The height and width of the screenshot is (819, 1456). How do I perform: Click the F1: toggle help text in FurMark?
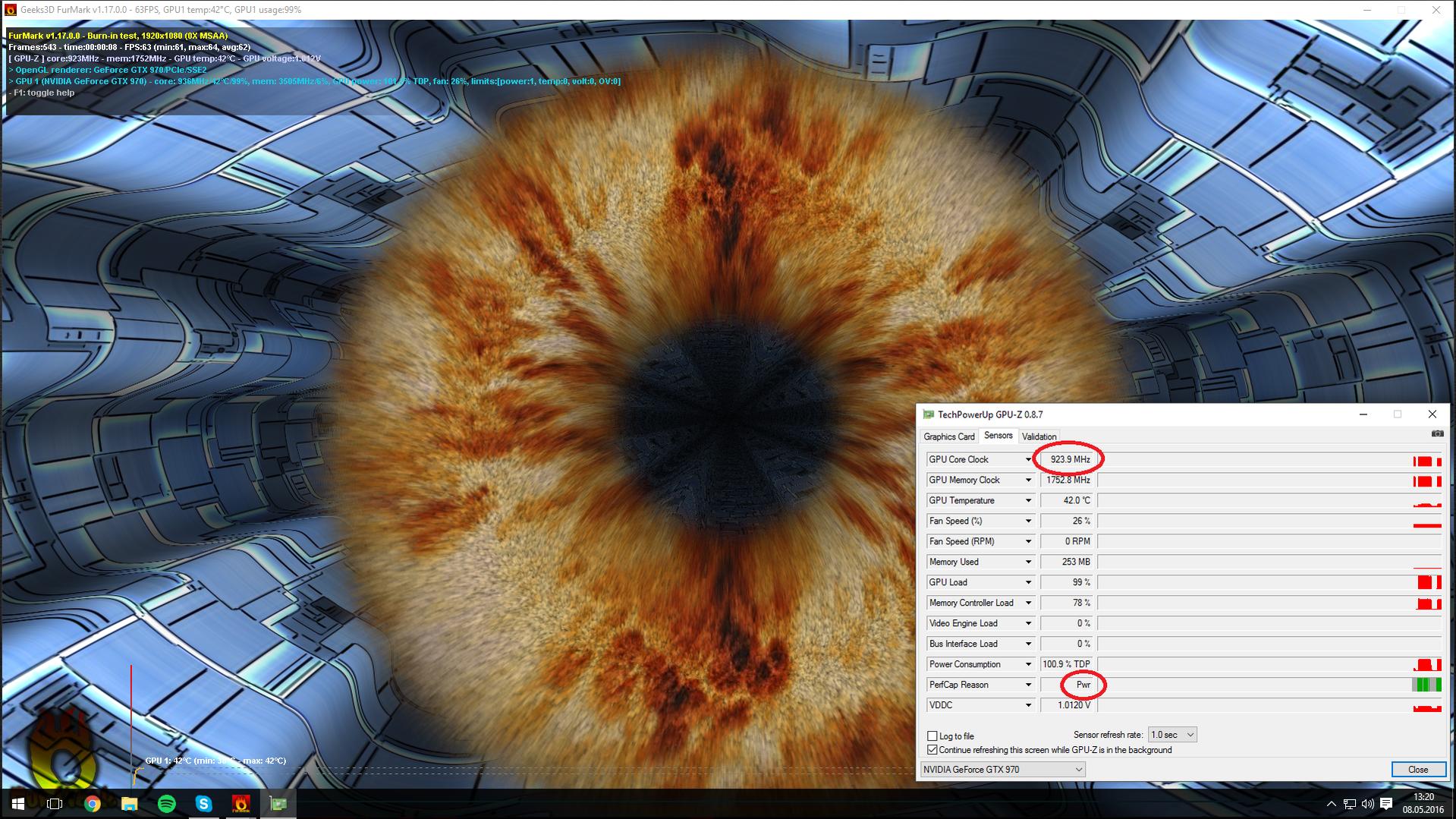click(42, 93)
